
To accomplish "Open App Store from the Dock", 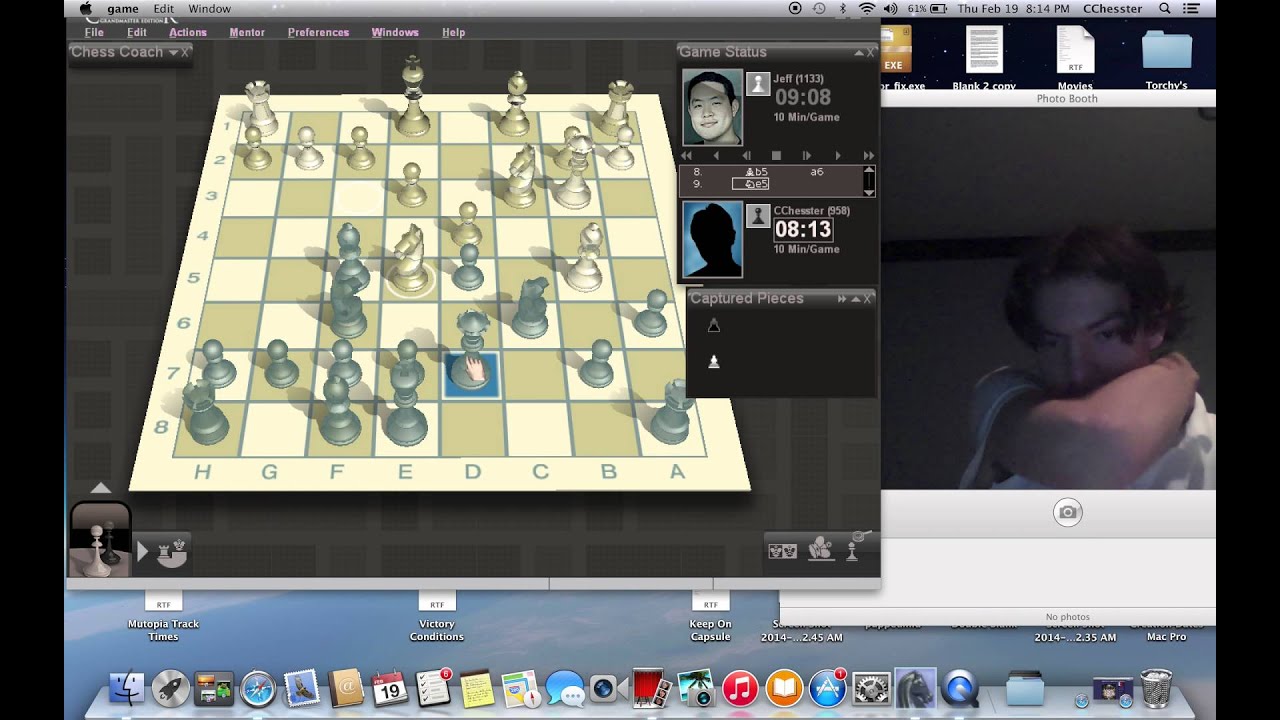I will tap(828, 689).
